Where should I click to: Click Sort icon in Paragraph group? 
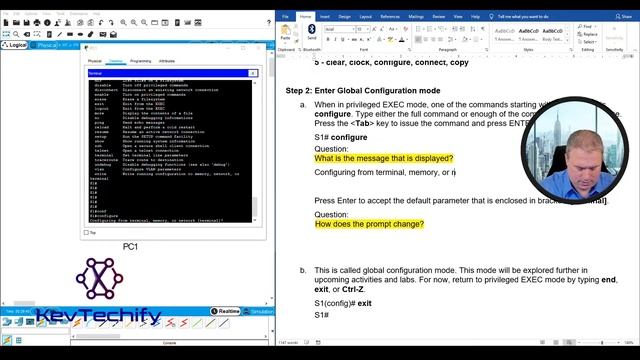point(473,29)
